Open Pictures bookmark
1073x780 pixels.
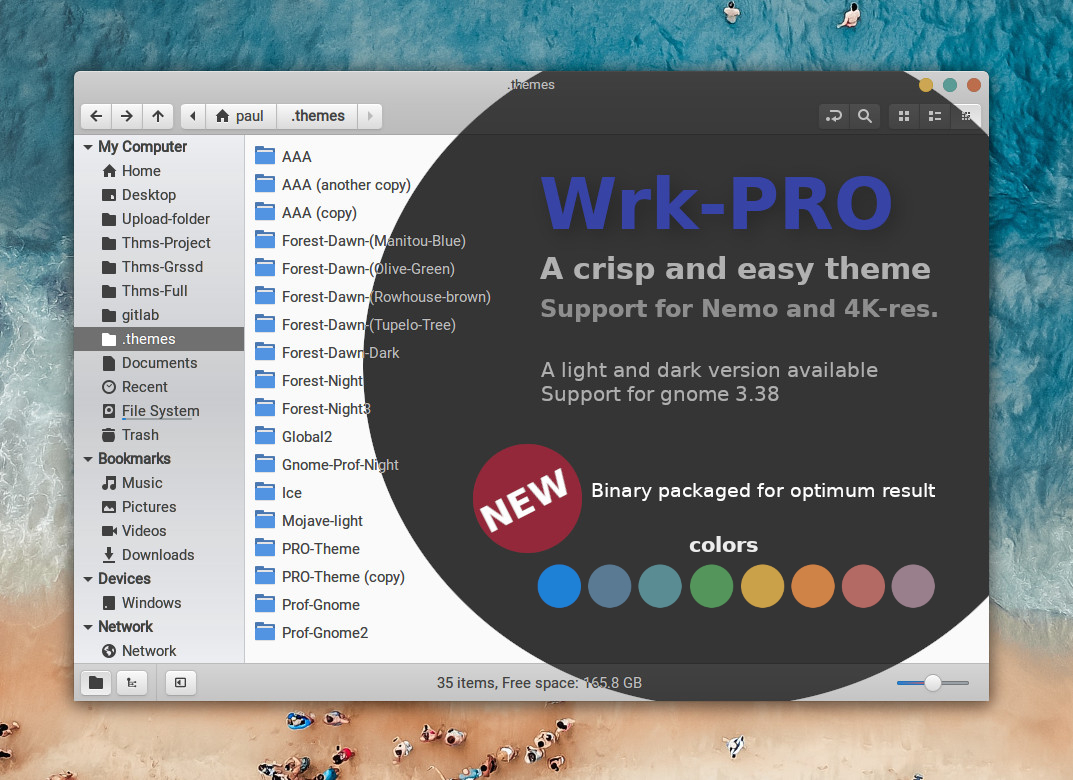[x=159, y=507]
